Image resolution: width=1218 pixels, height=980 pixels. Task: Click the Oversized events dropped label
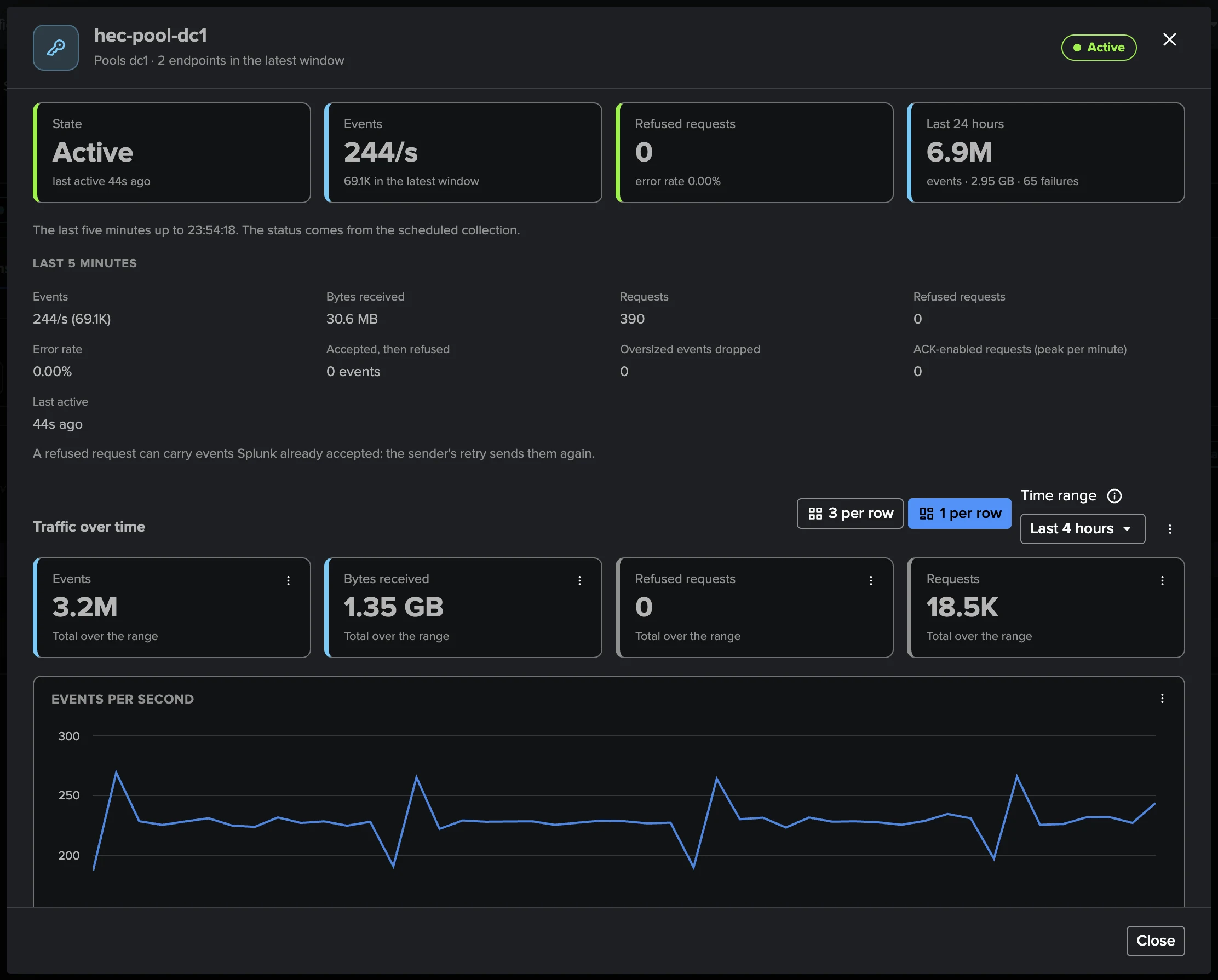[x=690, y=349]
